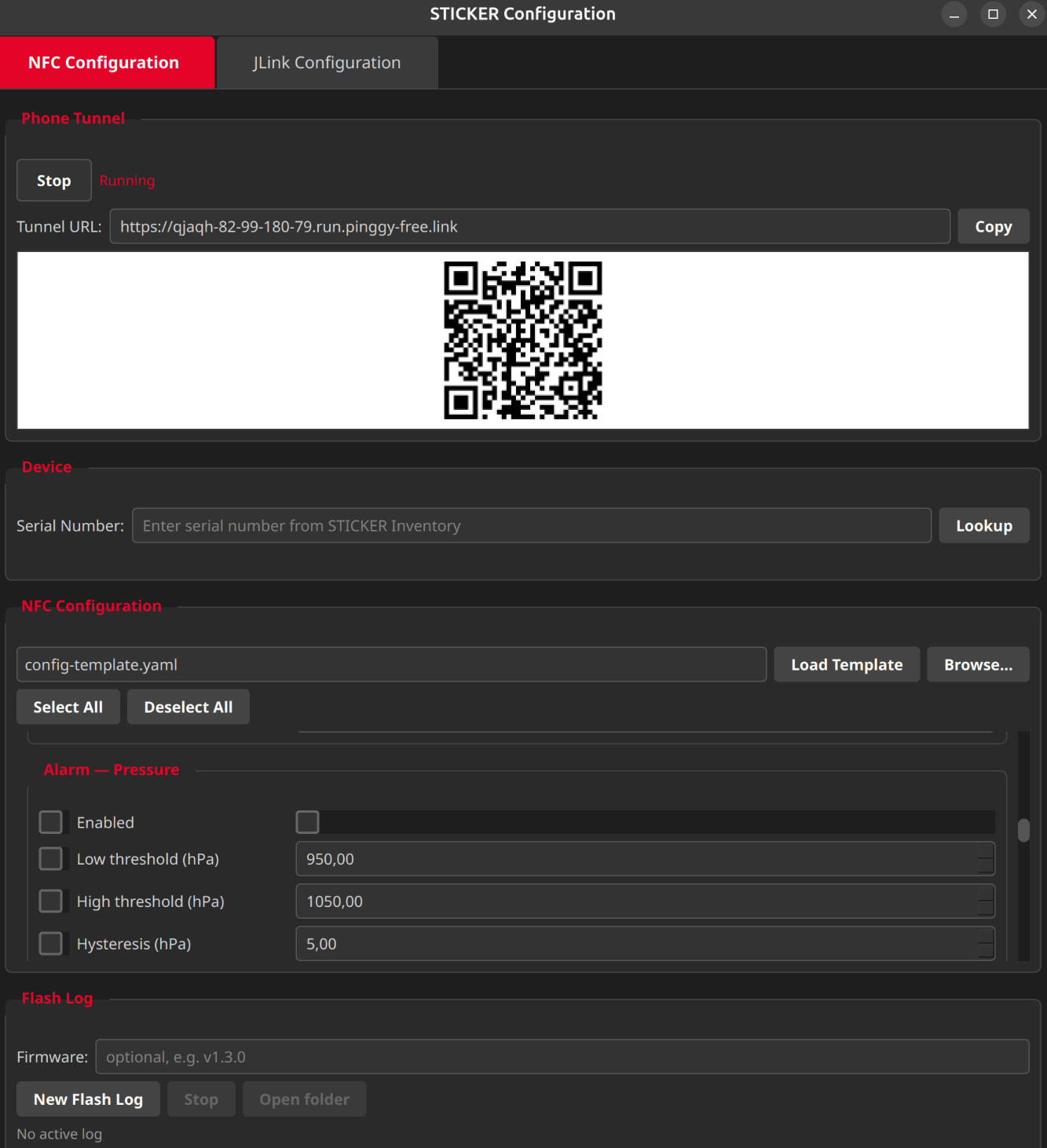Open the JLink Configuration tab

point(327,63)
